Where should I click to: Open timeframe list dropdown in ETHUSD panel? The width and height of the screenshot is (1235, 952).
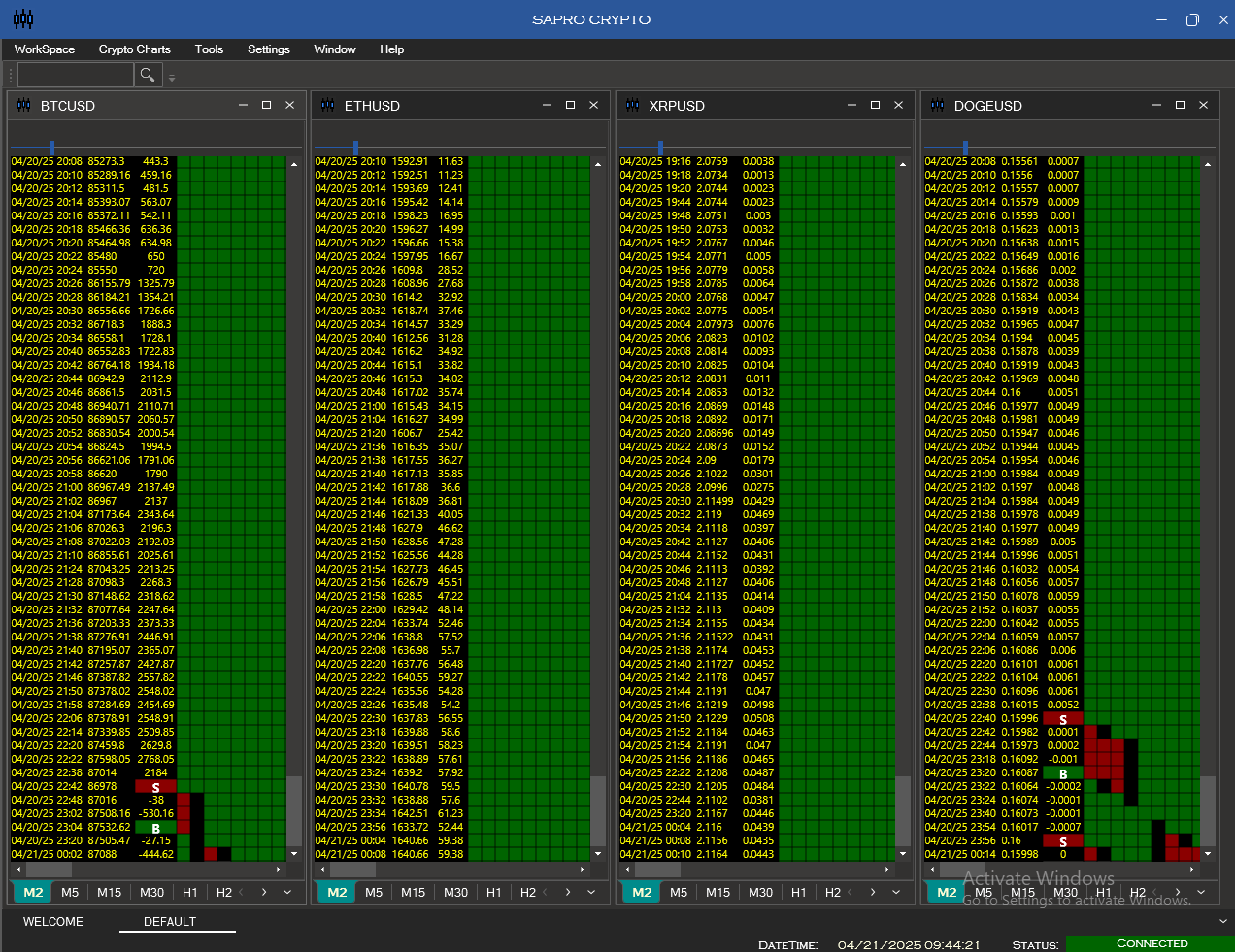591,892
